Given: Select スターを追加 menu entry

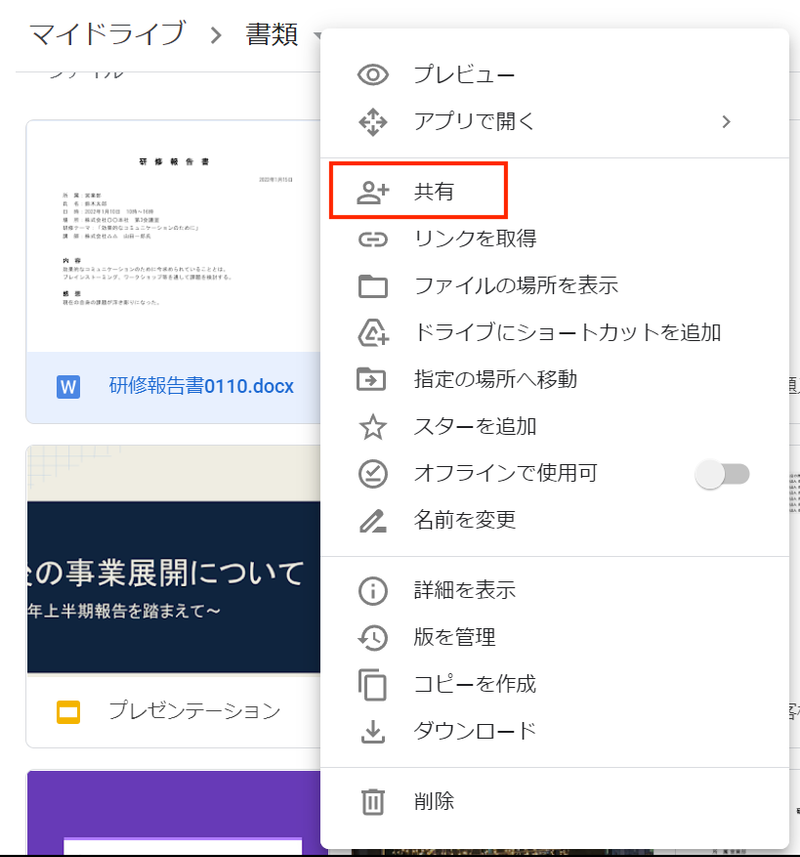Looking at the screenshot, I should click(554, 427).
